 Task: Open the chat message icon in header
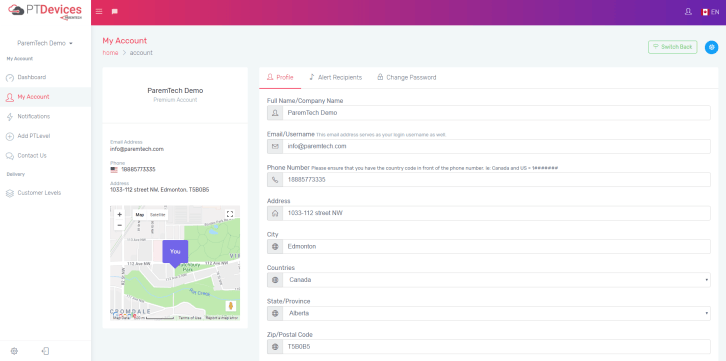114,12
